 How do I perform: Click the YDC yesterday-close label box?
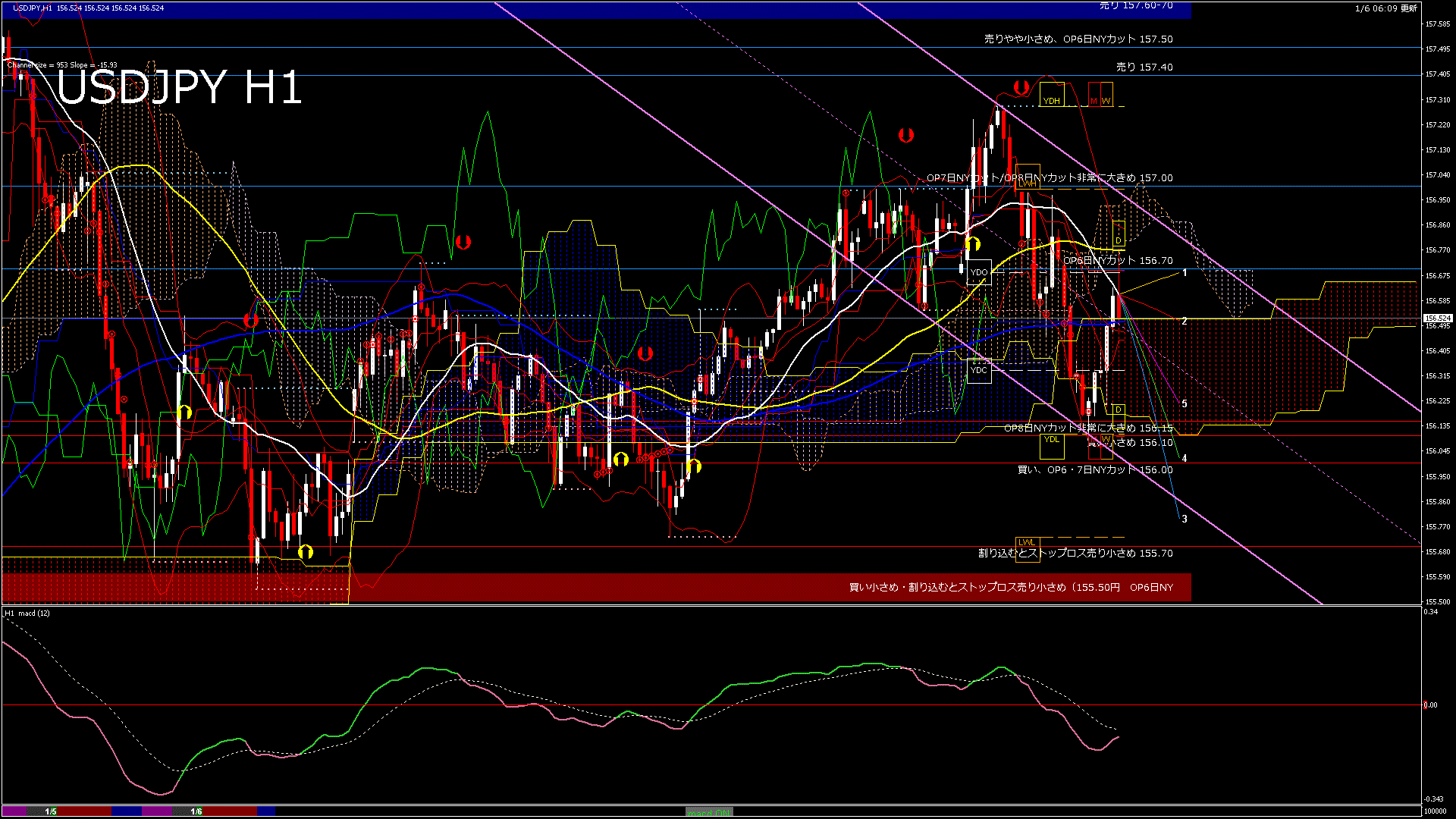[979, 371]
